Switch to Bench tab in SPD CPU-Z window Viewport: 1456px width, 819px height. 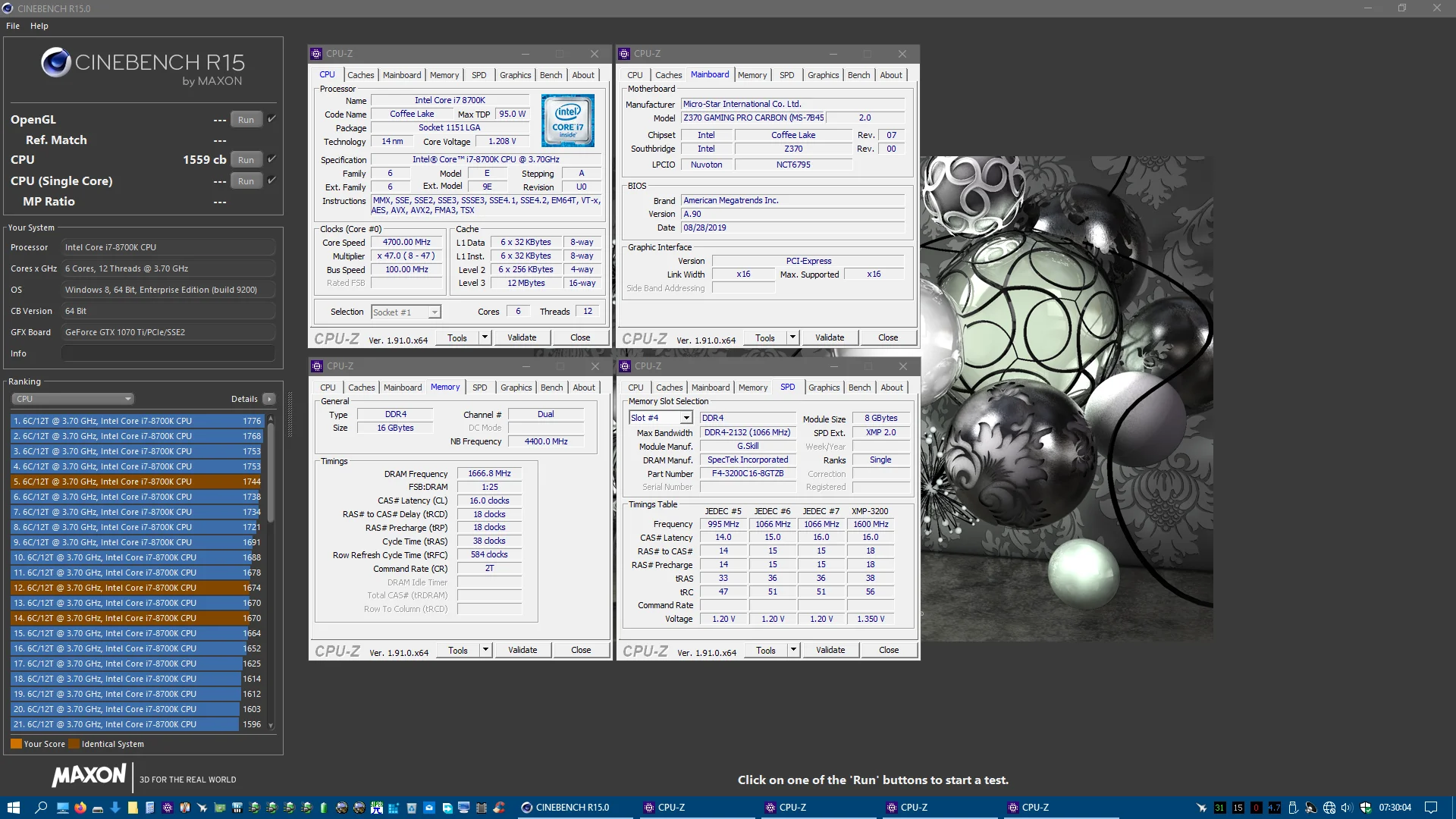click(x=859, y=388)
